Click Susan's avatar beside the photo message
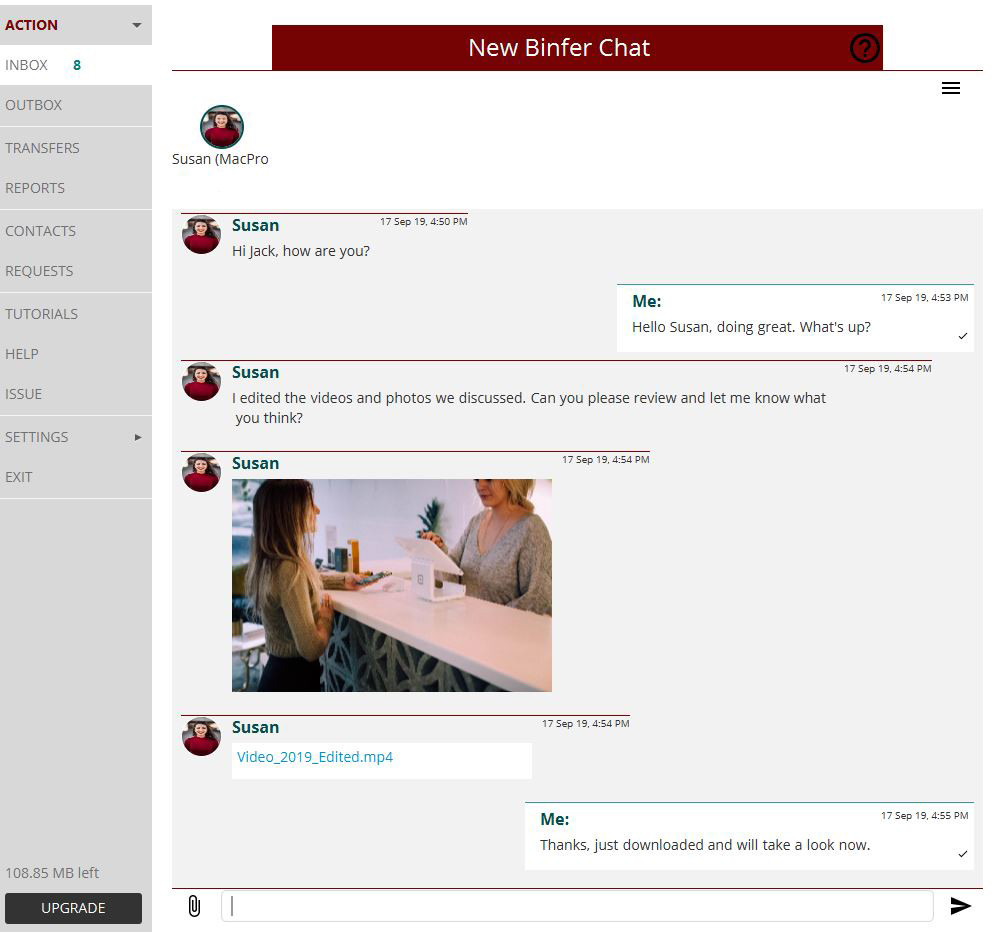 (x=201, y=472)
